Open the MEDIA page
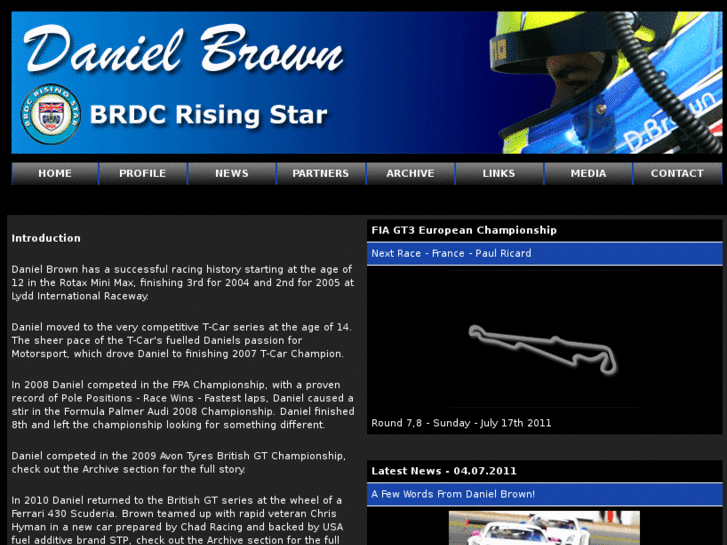The width and height of the screenshot is (727, 545). pos(588,173)
